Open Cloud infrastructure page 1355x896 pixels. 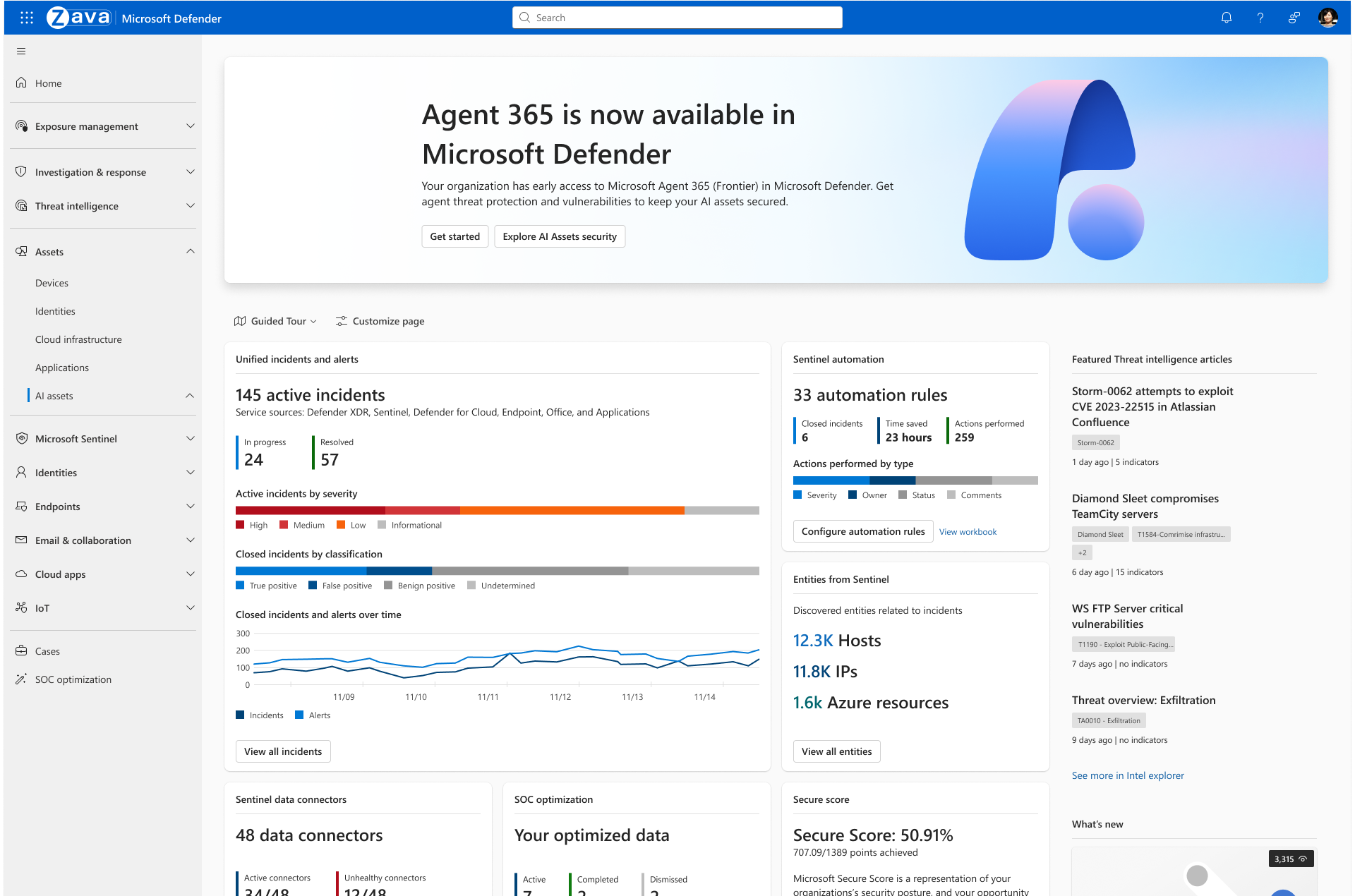point(78,339)
